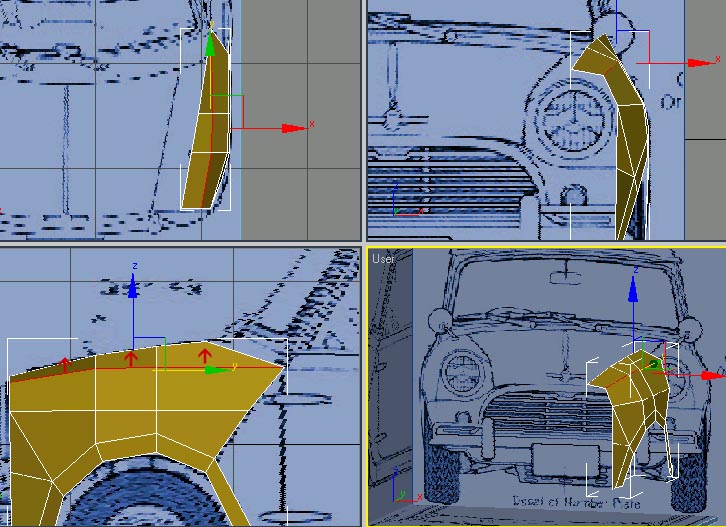Select red X-axis arrow in top-right viewport

coord(701,63)
